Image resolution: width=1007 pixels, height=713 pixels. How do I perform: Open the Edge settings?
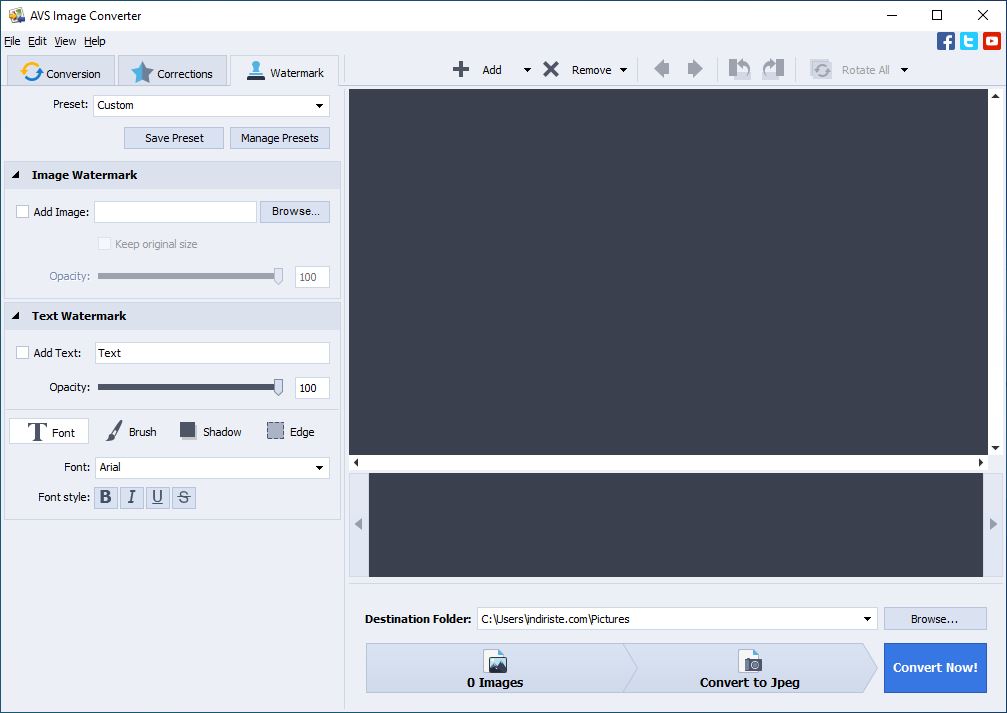290,432
